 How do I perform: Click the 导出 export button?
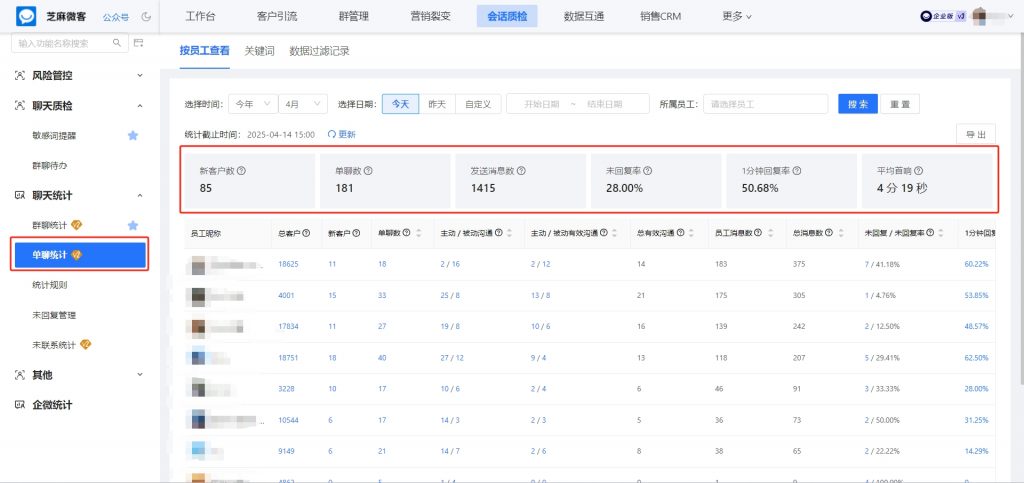pyautogui.click(x=975, y=135)
